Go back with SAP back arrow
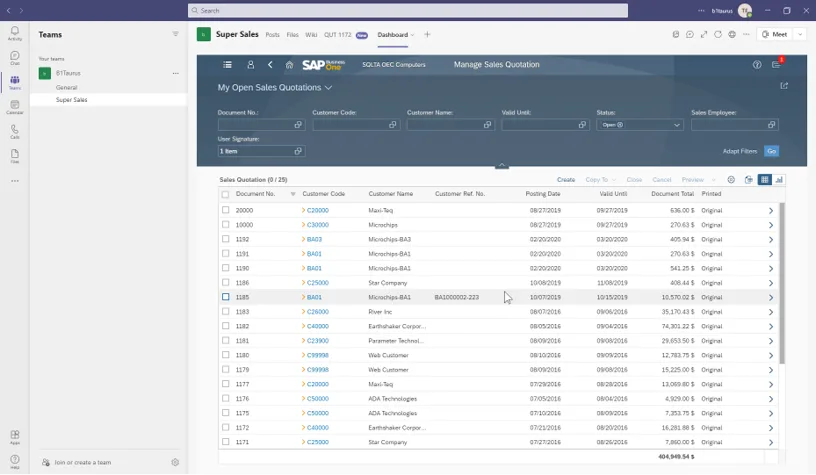816x475 pixels. click(270, 65)
